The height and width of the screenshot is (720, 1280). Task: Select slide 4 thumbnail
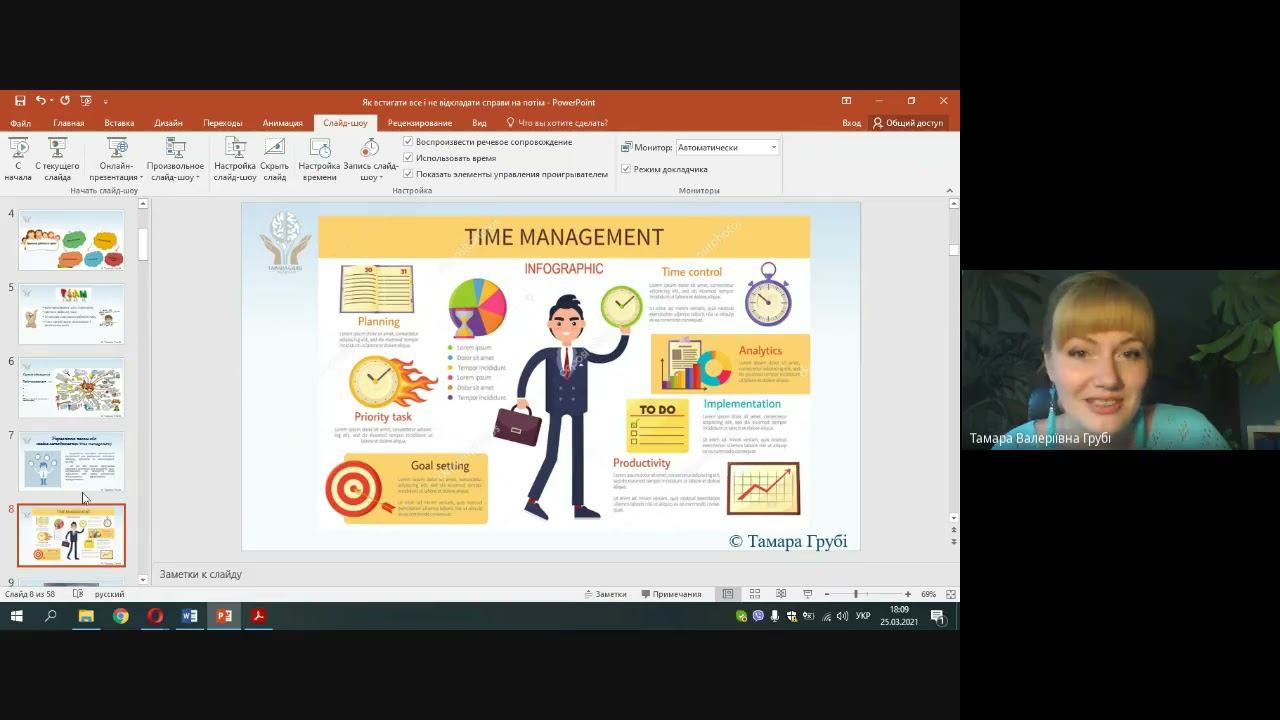71,240
